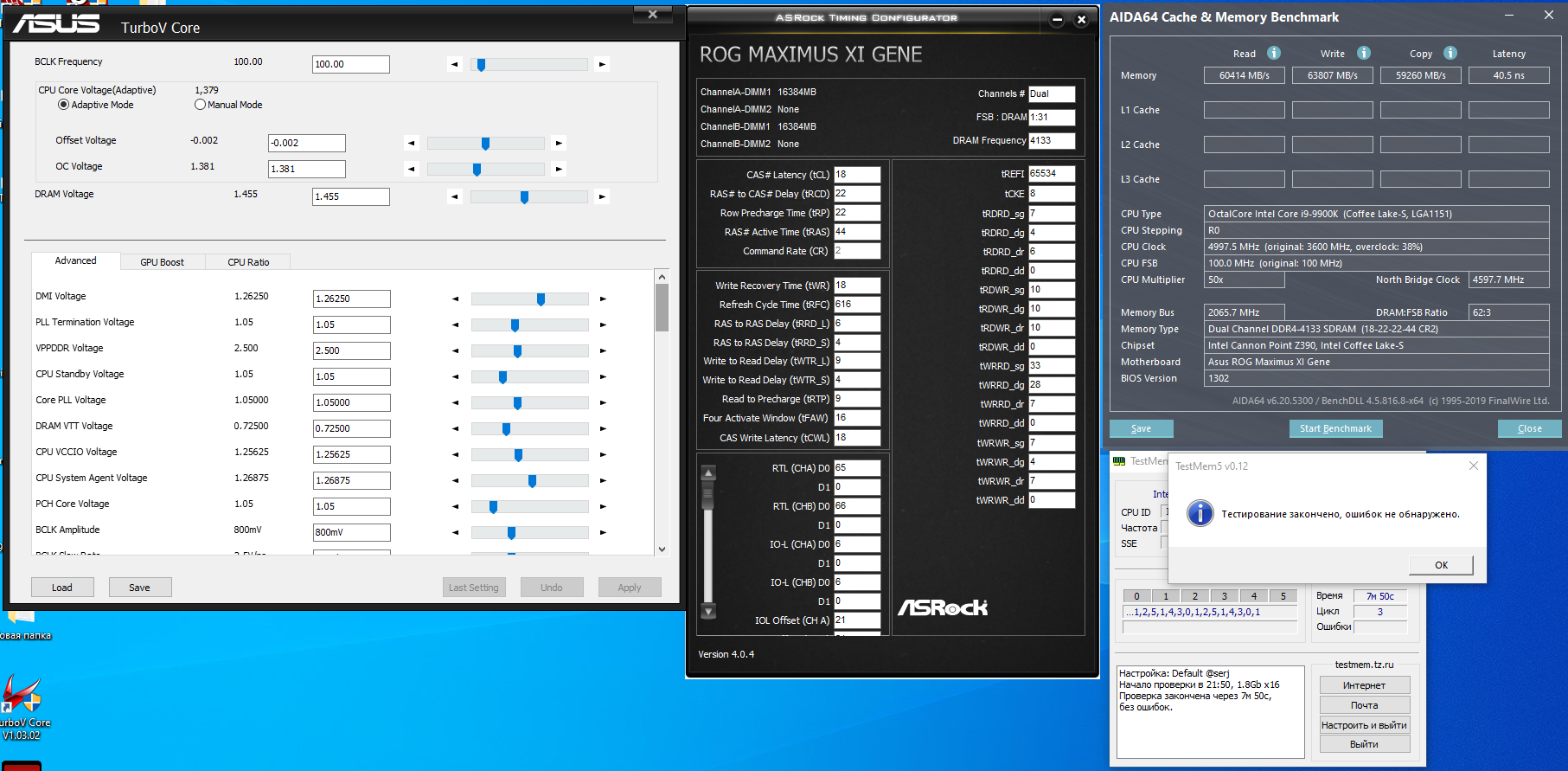Decrease CPU Standby Voltage with the left arrow

[456, 376]
